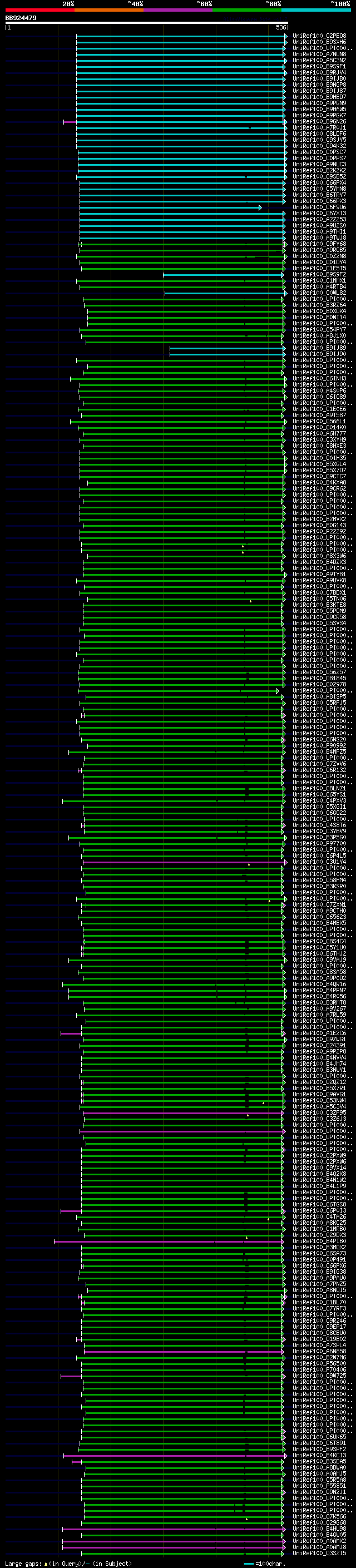This screenshot has width=356, height=1568.
Task: Click the purple ~60% identity legend segment
Action: (177, 10)
